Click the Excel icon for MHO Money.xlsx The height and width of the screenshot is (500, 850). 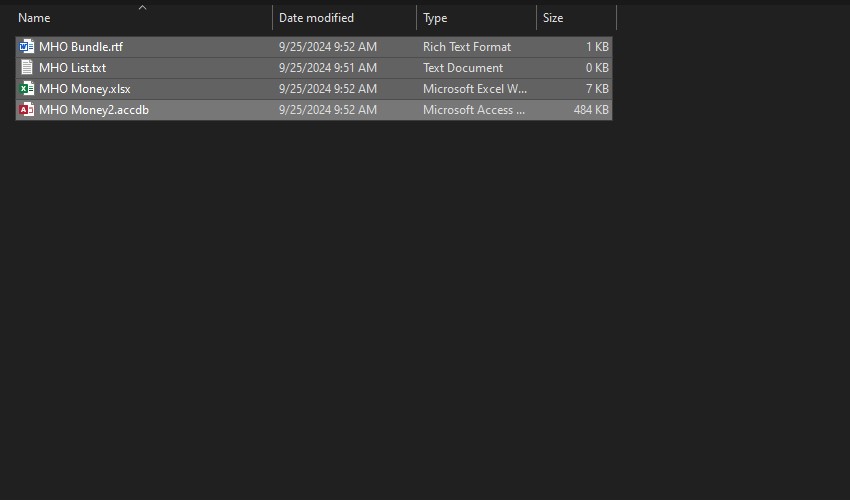tap(27, 89)
